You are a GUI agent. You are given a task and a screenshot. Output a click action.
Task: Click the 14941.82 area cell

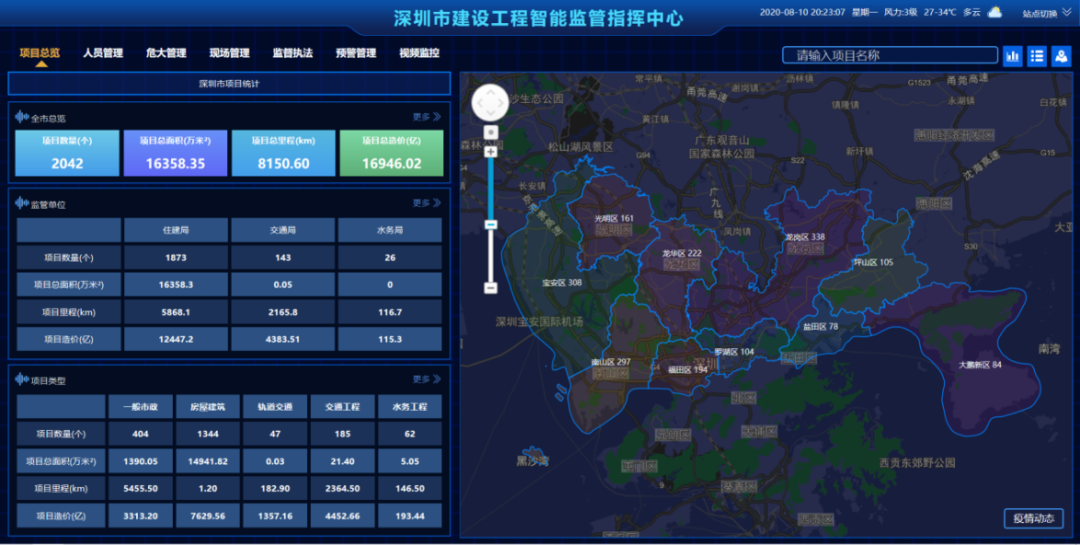pyautogui.click(x=208, y=461)
